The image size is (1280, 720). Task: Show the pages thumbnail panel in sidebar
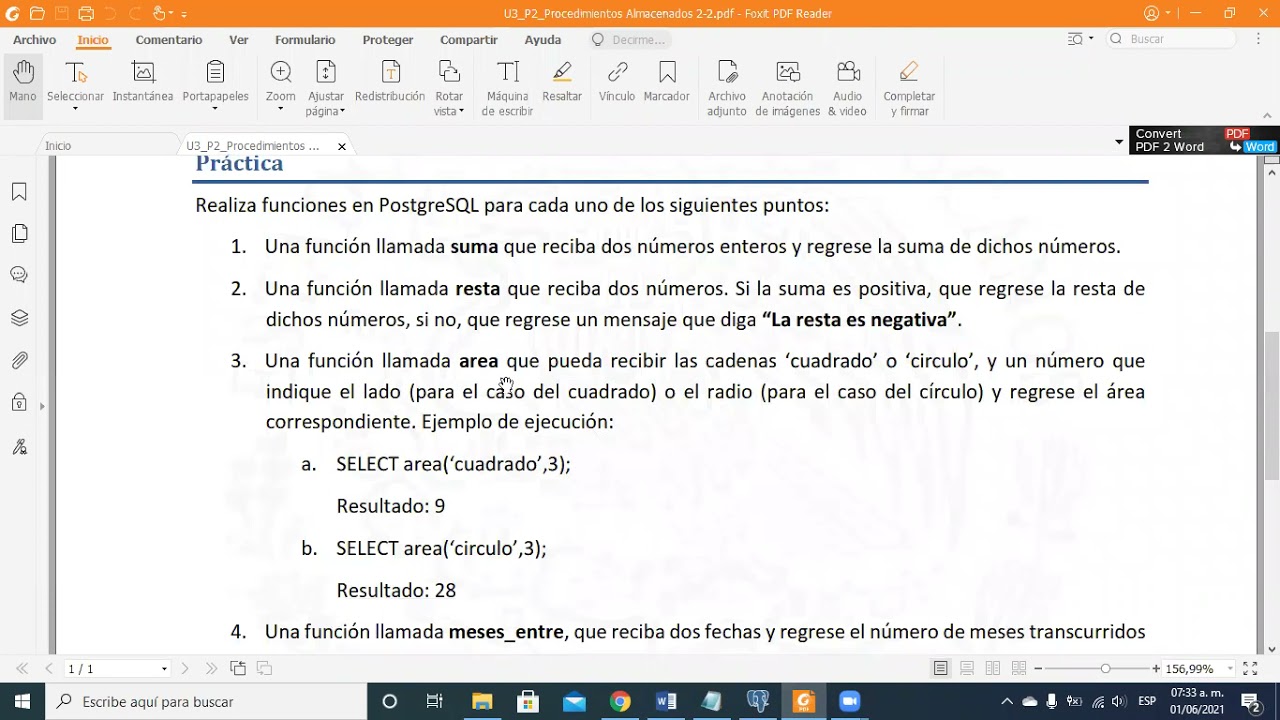click(x=19, y=234)
